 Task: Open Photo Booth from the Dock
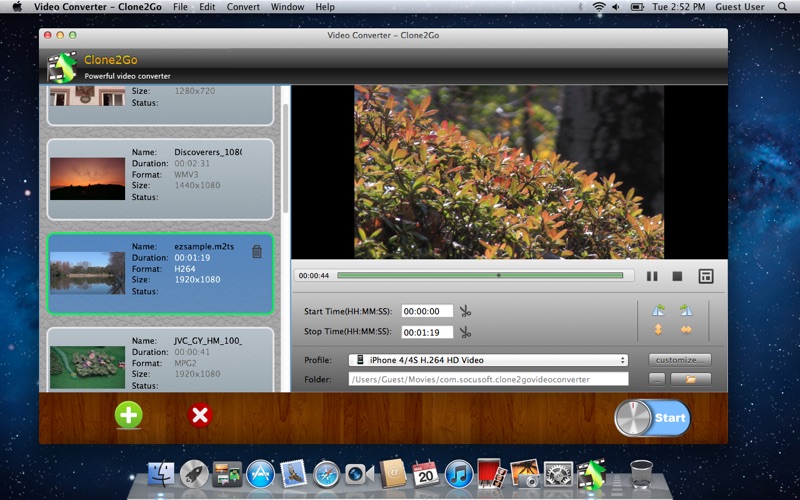[492, 472]
